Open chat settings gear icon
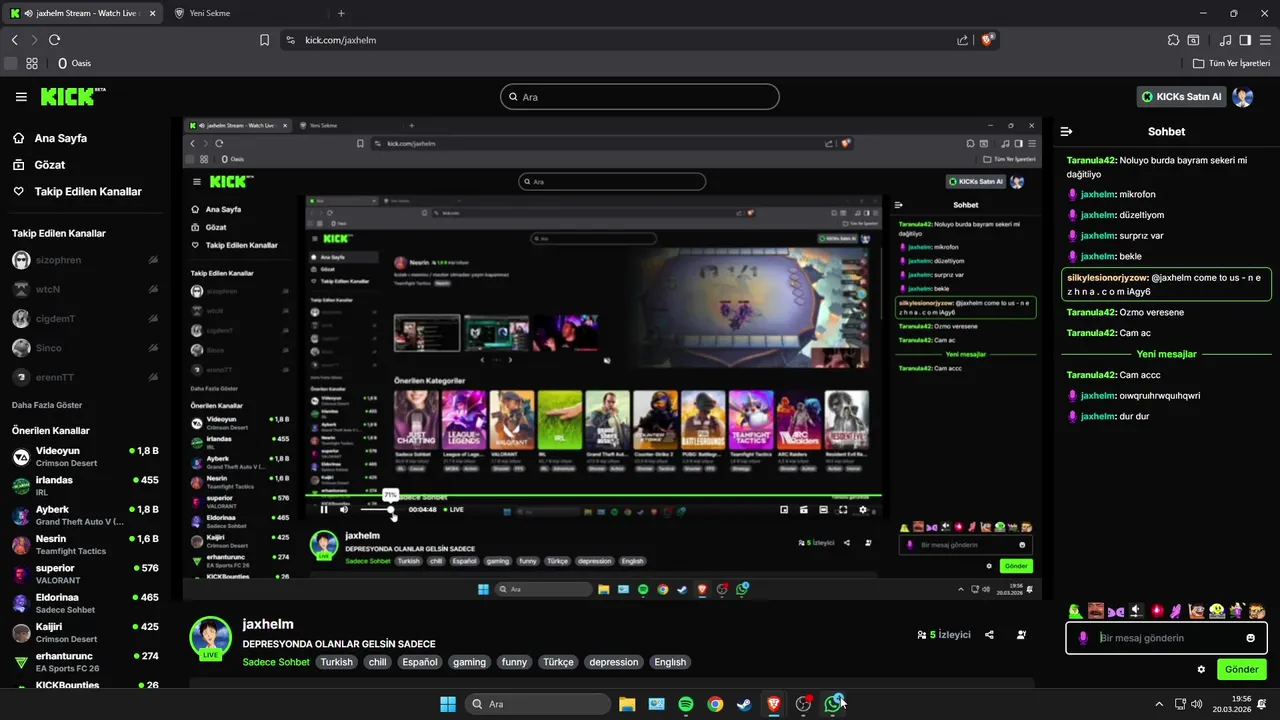The height and width of the screenshot is (720, 1280). [x=1201, y=669]
